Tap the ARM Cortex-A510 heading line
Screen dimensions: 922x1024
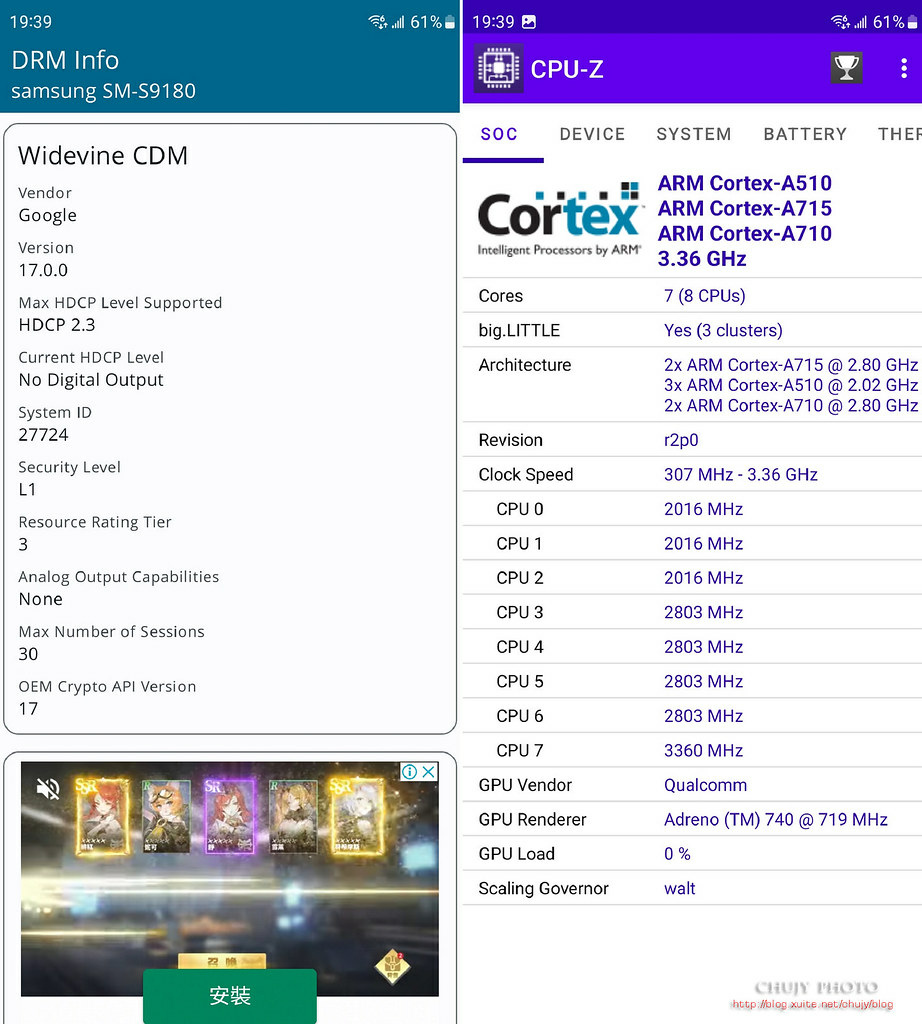pos(744,183)
